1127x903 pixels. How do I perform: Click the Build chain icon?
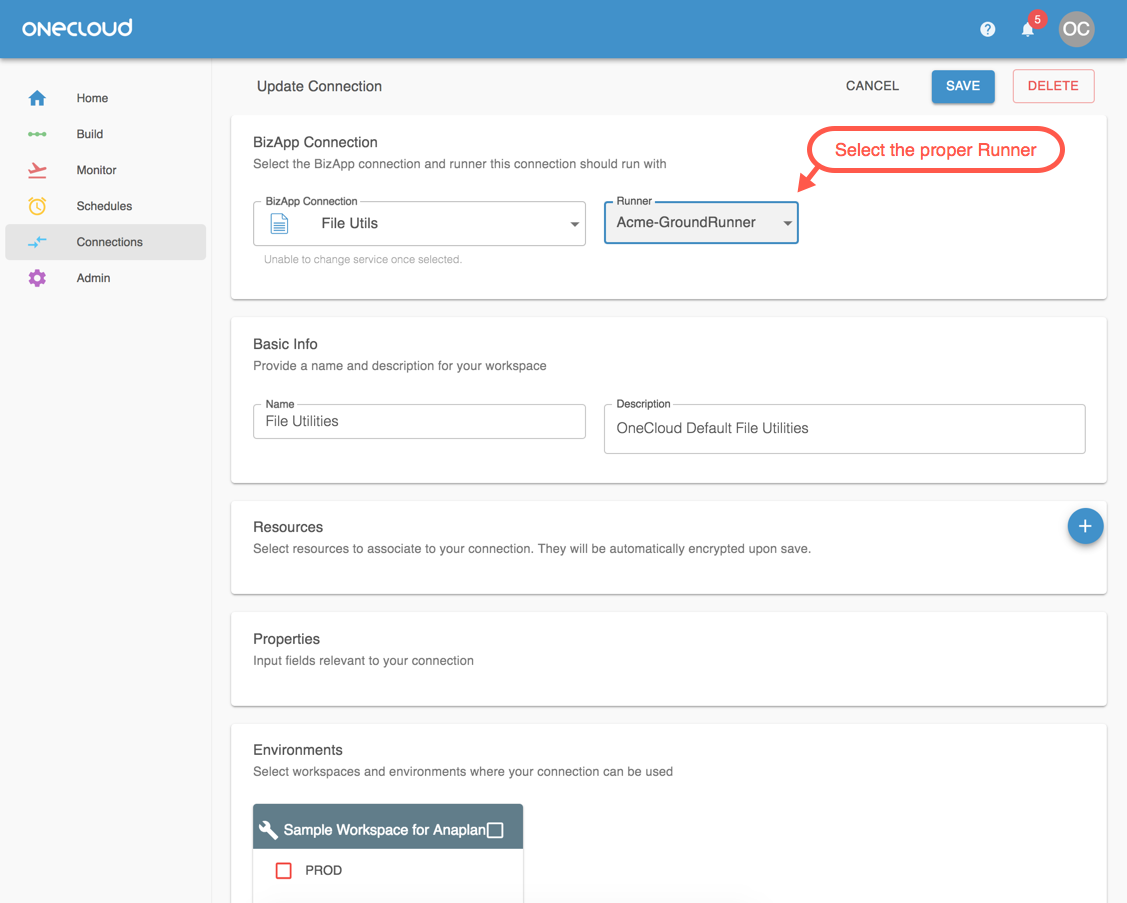[x=37, y=134]
